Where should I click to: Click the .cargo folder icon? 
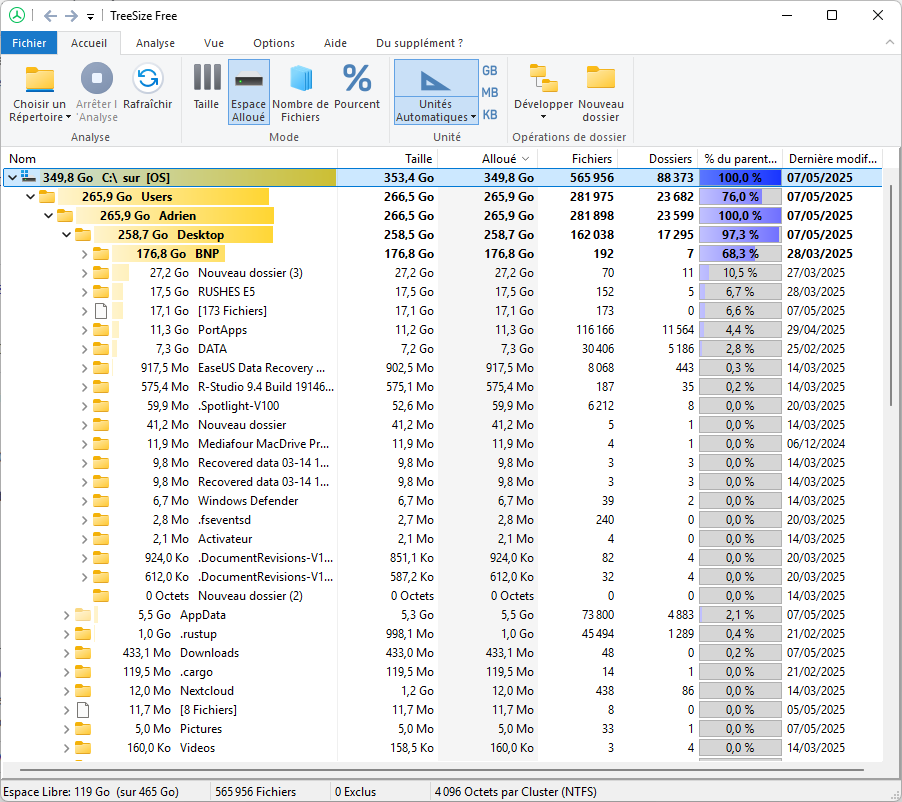tap(83, 672)
